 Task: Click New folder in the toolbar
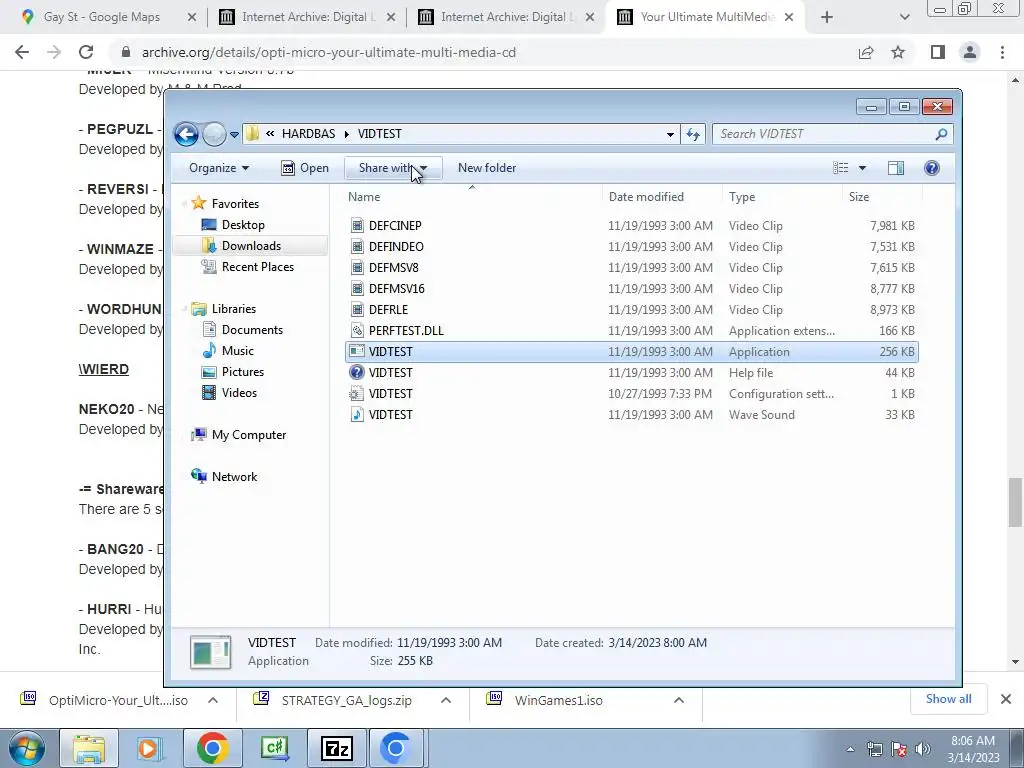487,168
